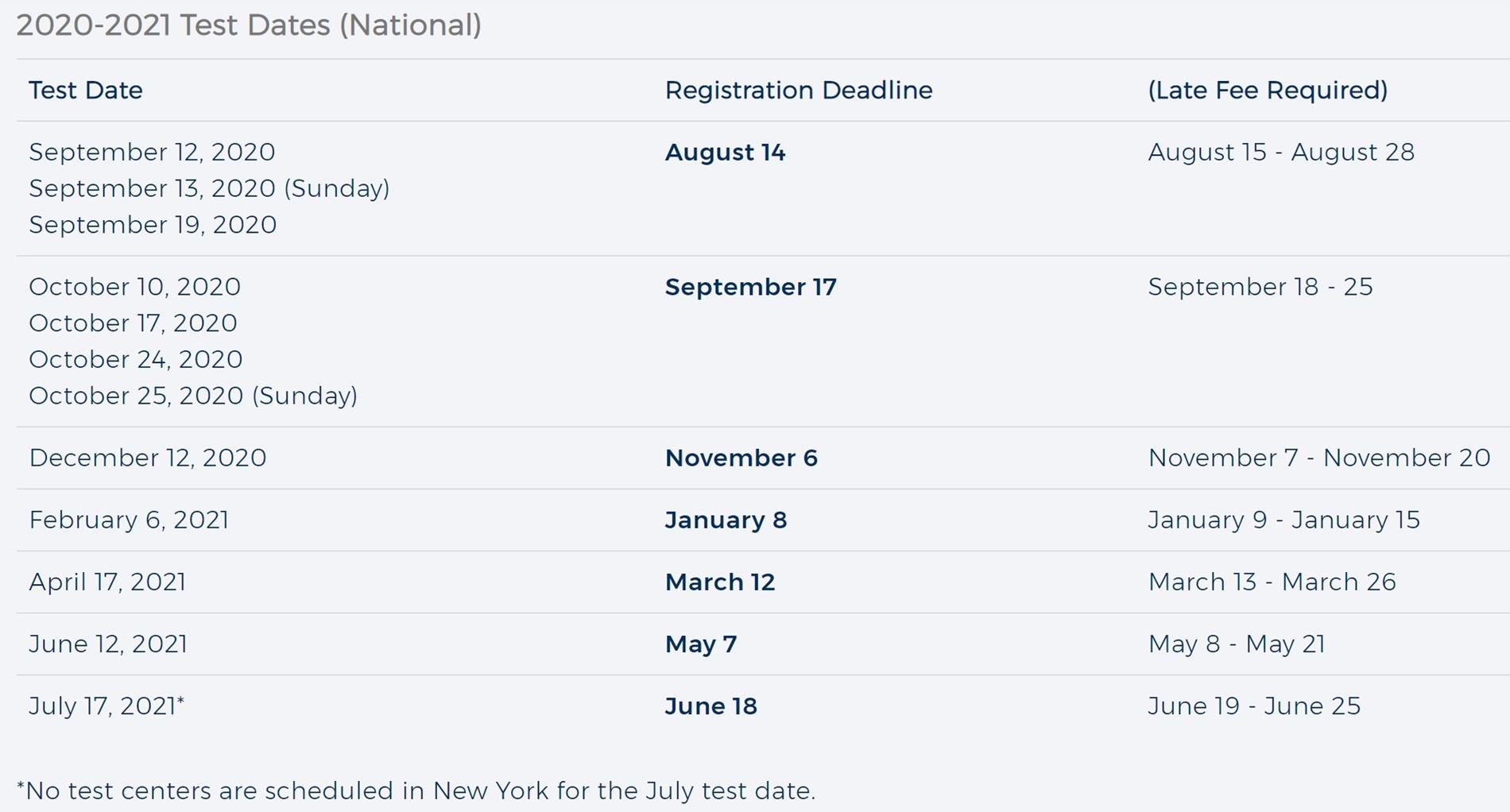Viewport: 1510px width, 812px height.
Task: Select the October 10, 2020 test date
Action: pyautogui.click(x=134, y=287)
